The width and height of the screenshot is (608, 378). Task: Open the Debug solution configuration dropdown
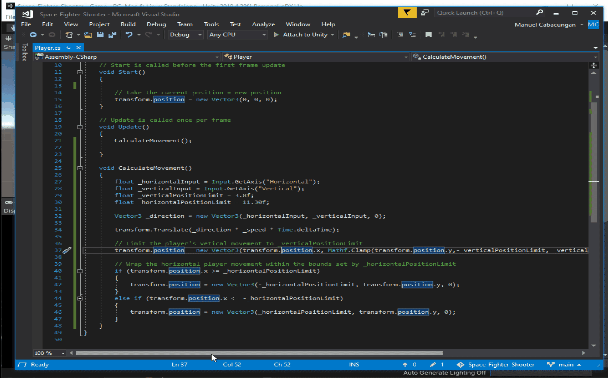[185, 35]
